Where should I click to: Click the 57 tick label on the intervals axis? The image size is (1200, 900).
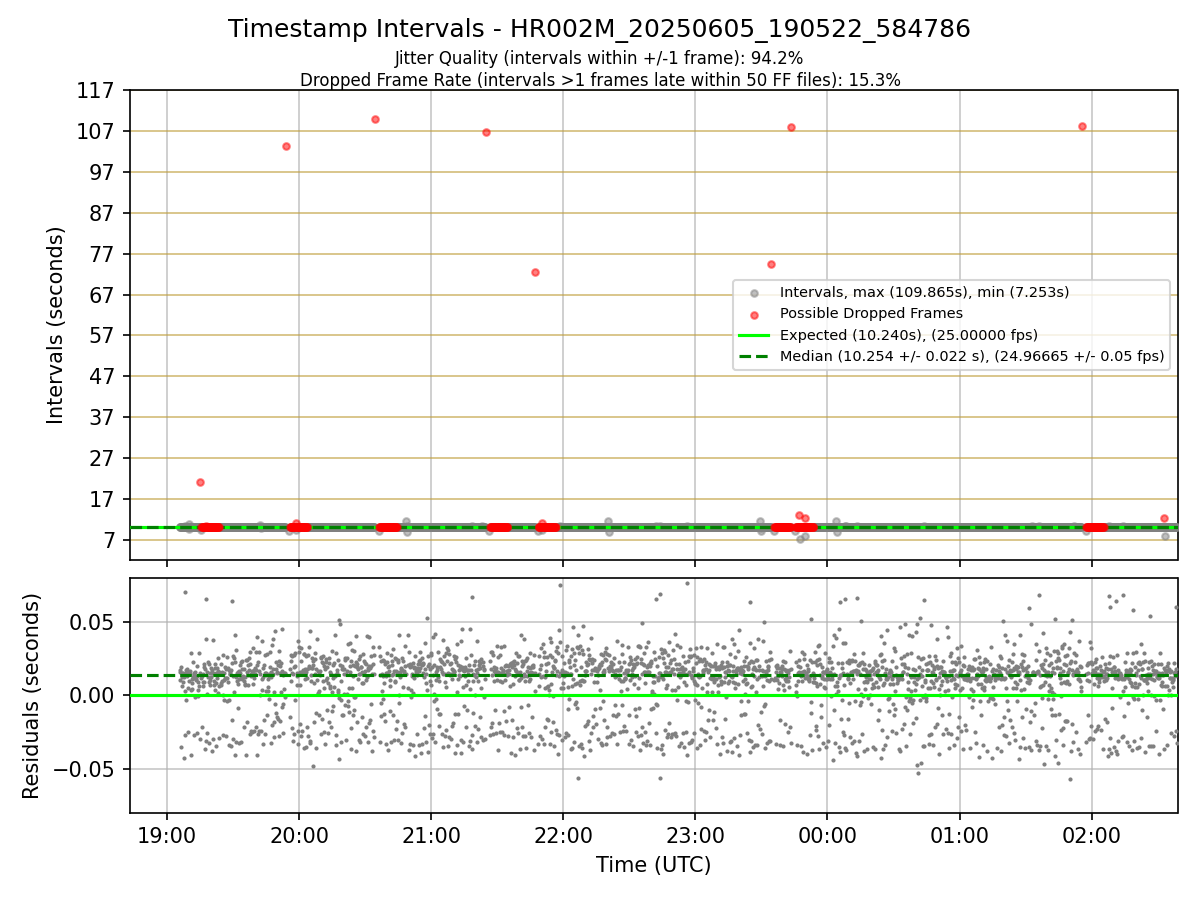(x=104, y=336)
